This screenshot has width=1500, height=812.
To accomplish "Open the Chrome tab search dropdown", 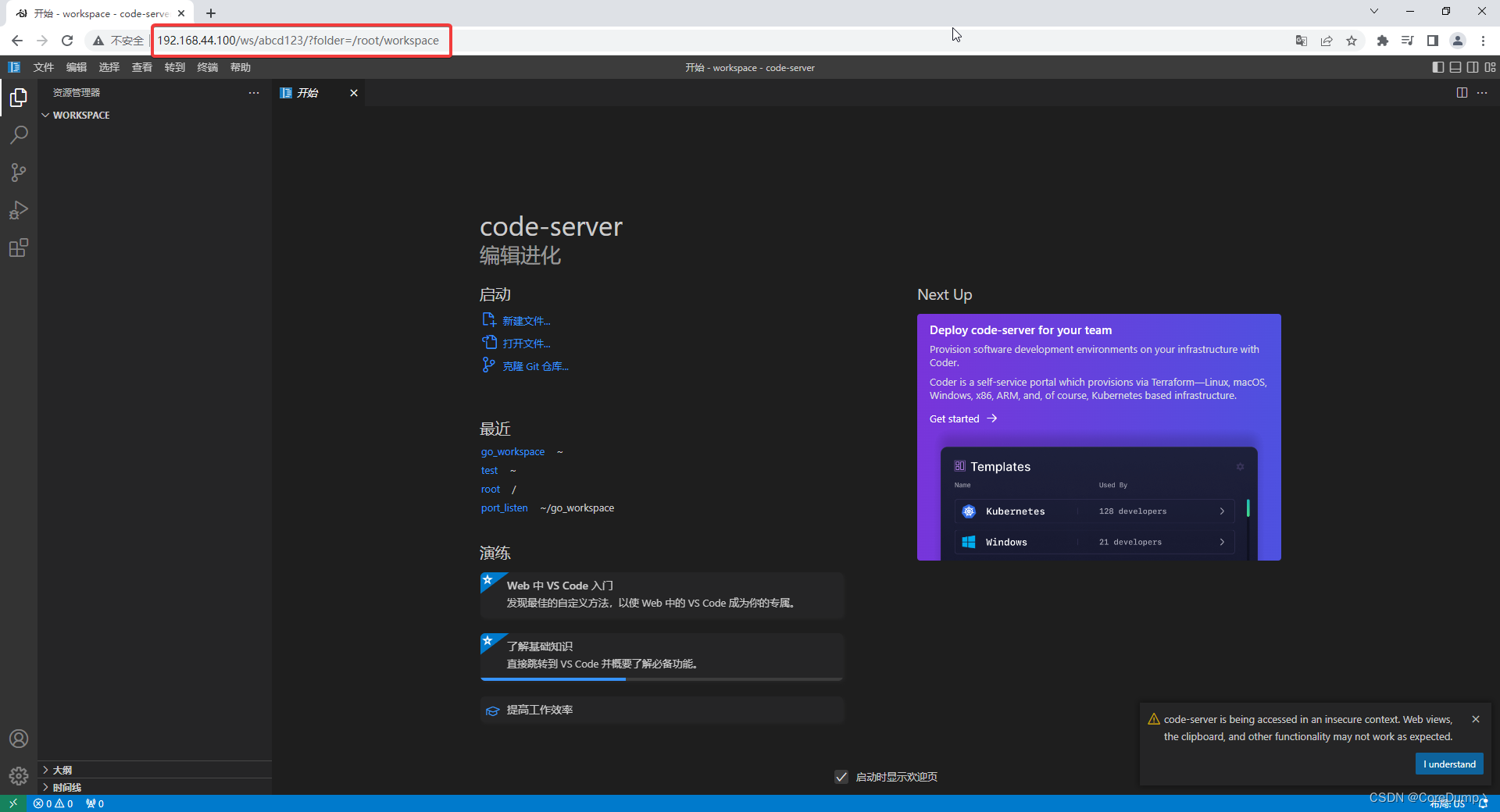I will coord(1374,11).
